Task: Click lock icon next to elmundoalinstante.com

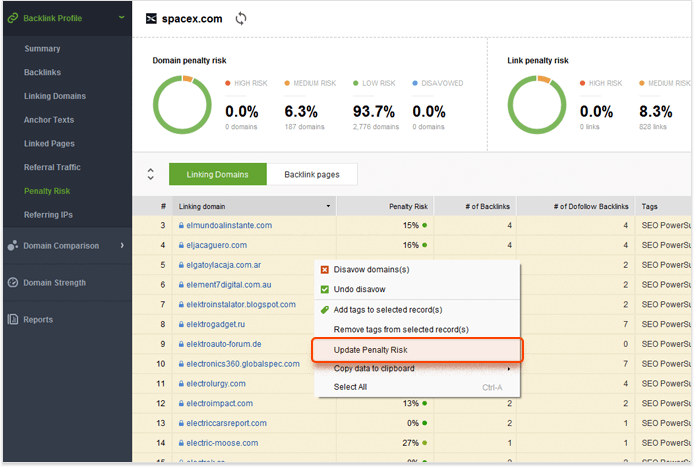Action: [181, 225]
